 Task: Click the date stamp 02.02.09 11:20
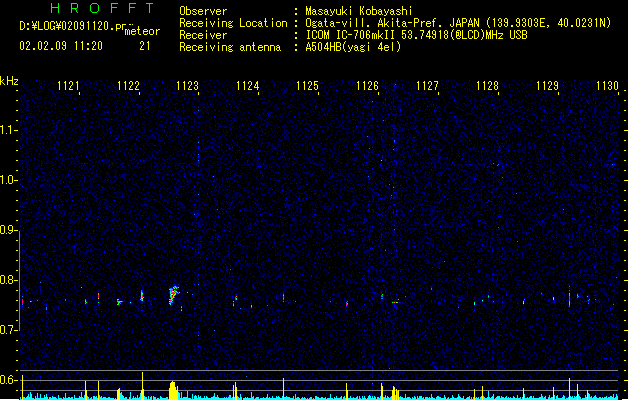tap(61, 46)
